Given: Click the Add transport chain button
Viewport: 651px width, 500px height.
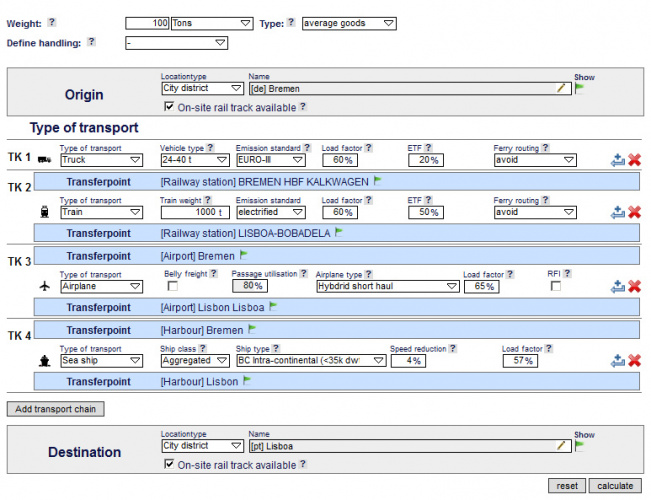Looking at the screenshot, I should pyautogui.click(x=56, y=409).
